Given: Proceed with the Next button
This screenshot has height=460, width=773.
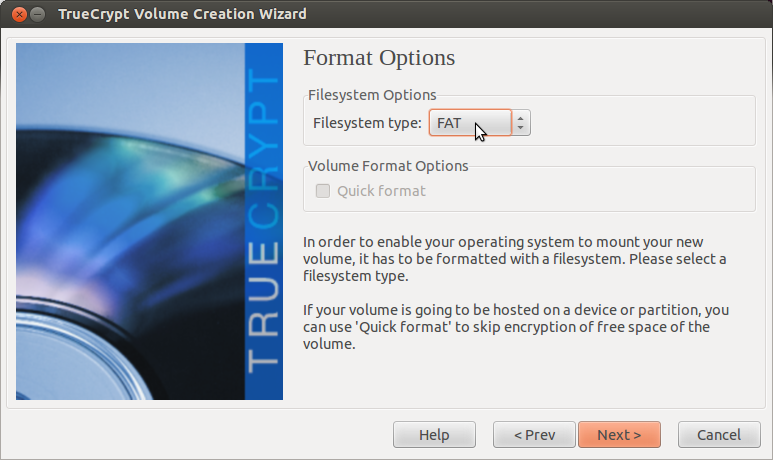Looking at the screenshot, I should tap(619, 435).
